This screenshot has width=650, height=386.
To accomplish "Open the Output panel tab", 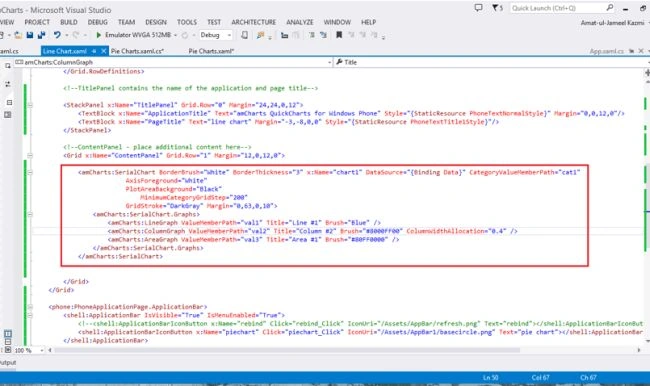I will 7,363.
